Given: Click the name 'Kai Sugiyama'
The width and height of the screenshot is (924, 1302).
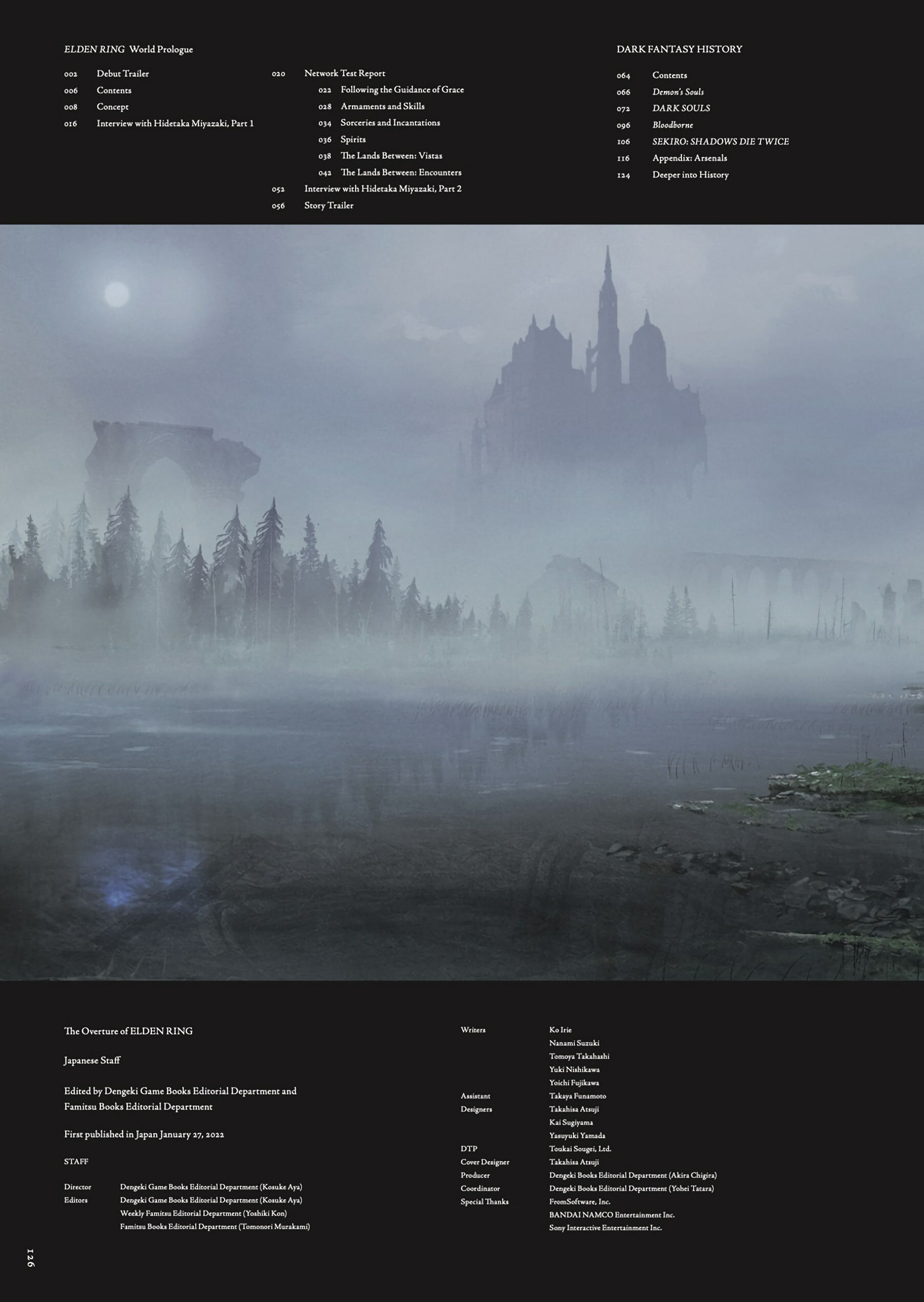Looking at the screenshot, I should 571,1123.
